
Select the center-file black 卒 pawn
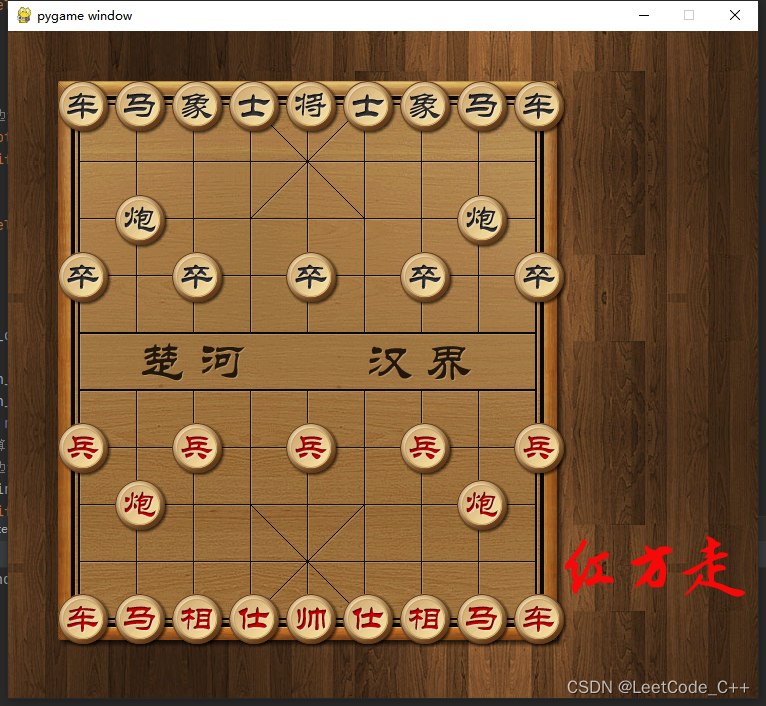(x=311, y=277)
